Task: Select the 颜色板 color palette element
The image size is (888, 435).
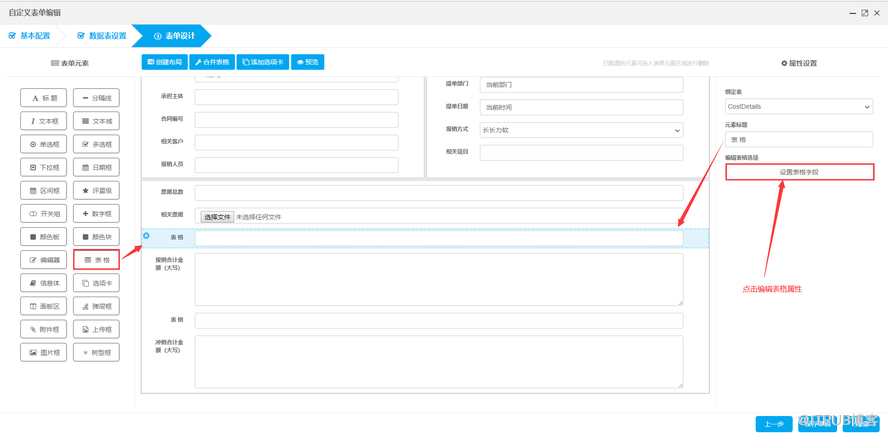Action: (x=44, y=237)
